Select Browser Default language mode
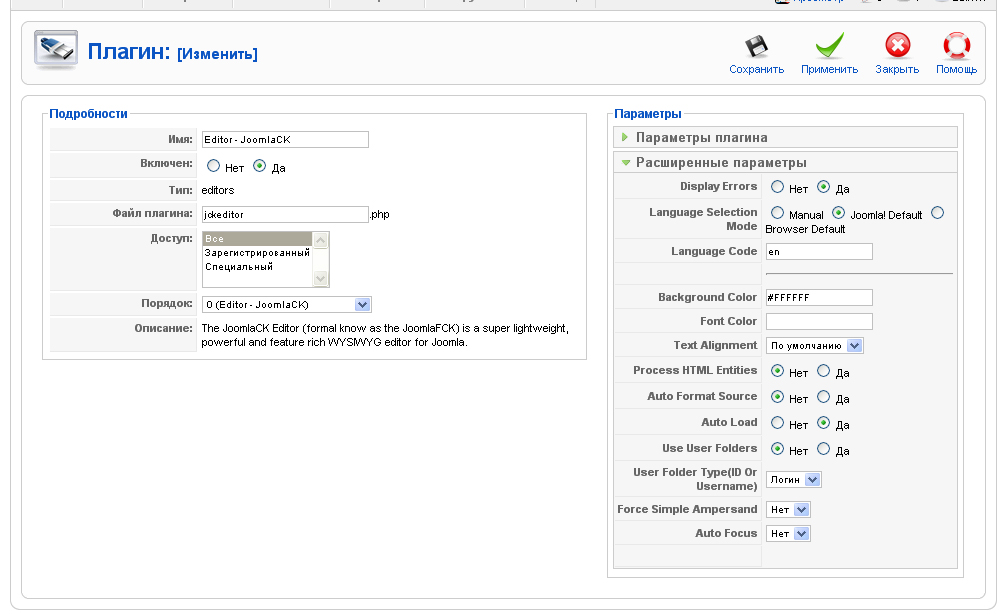1005x614 pixels. pos(938,213)
